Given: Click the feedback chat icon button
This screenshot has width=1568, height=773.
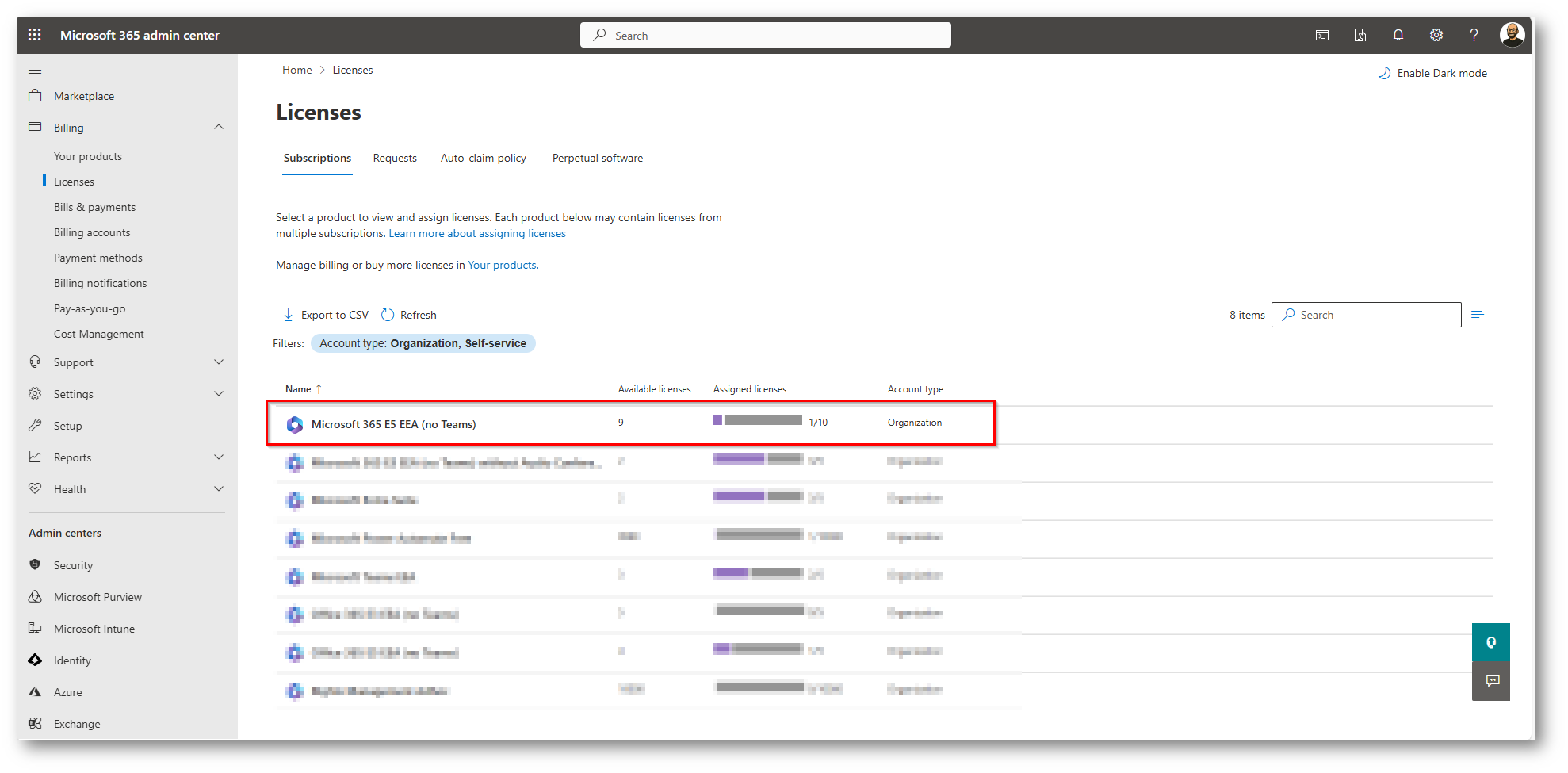Looking at the screenshot, I should (1492, 681).
